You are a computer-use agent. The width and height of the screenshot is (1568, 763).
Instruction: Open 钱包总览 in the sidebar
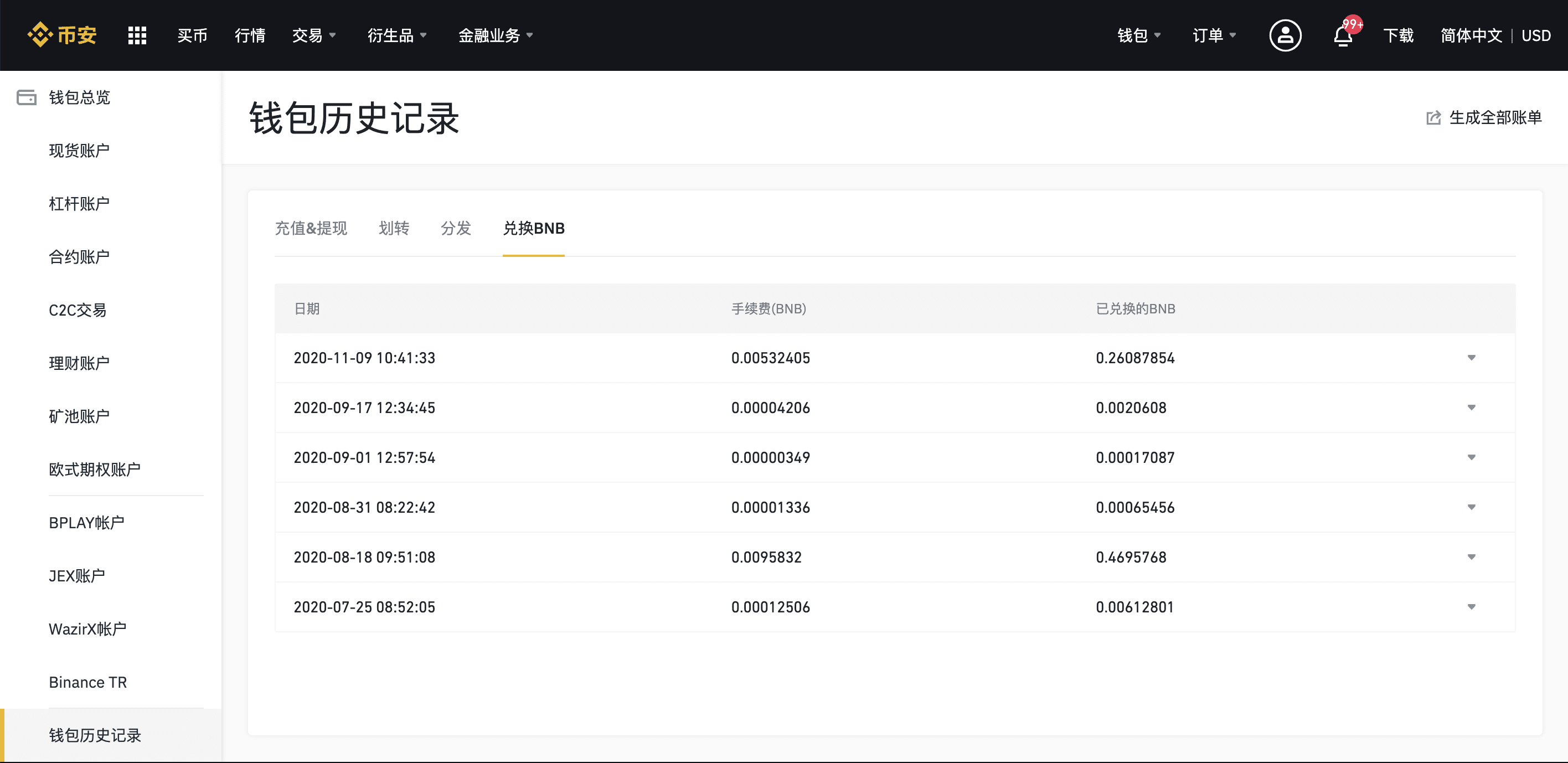pos(79,97)
